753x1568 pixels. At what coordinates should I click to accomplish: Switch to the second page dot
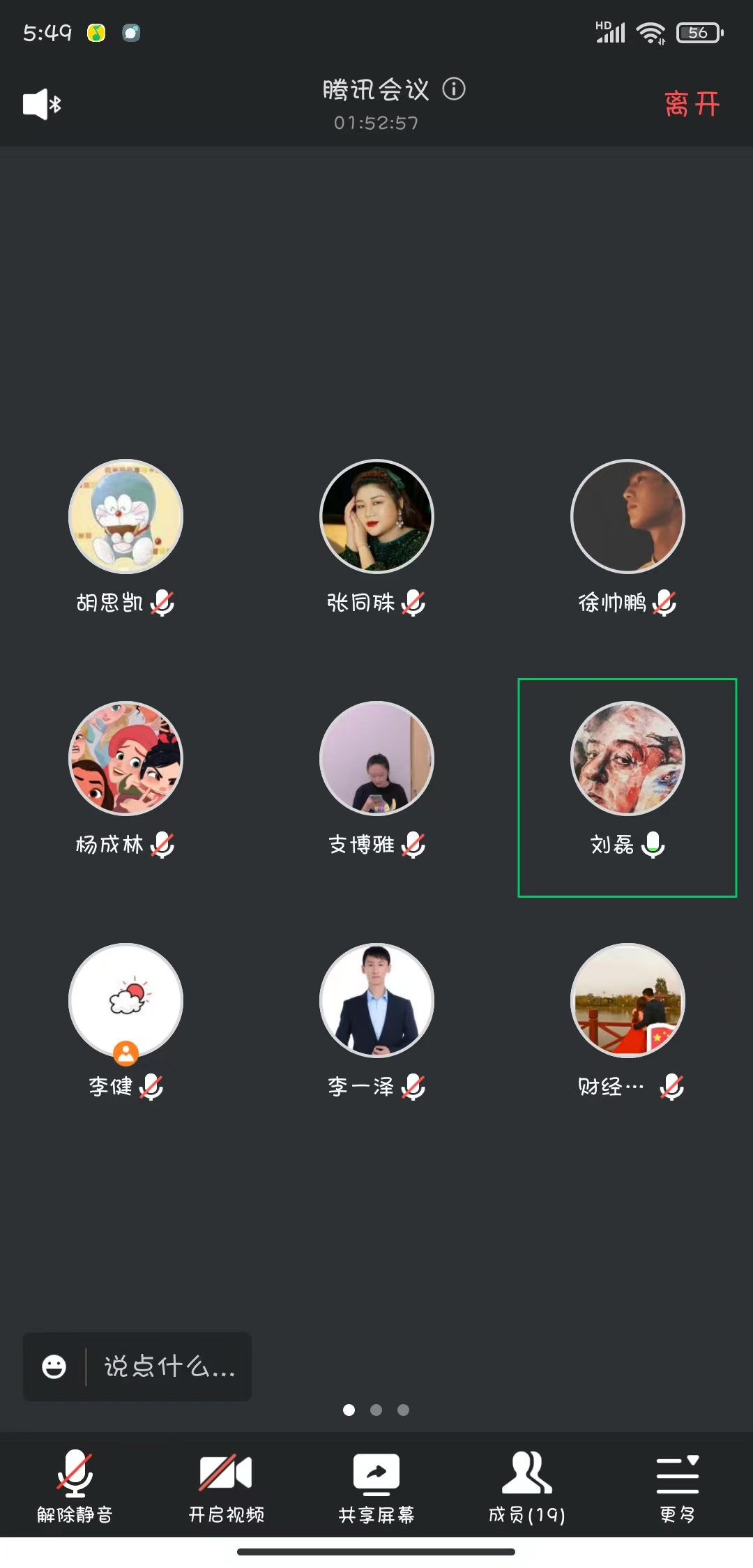coord(376,1410)
